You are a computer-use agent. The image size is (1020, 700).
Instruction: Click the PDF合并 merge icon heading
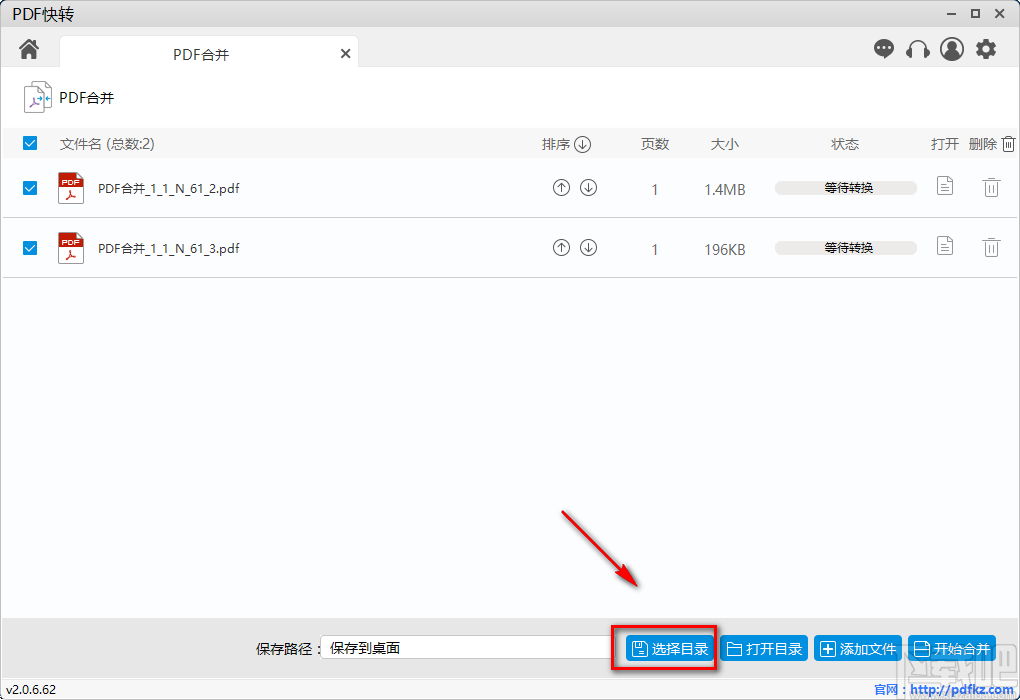[38, 98]
